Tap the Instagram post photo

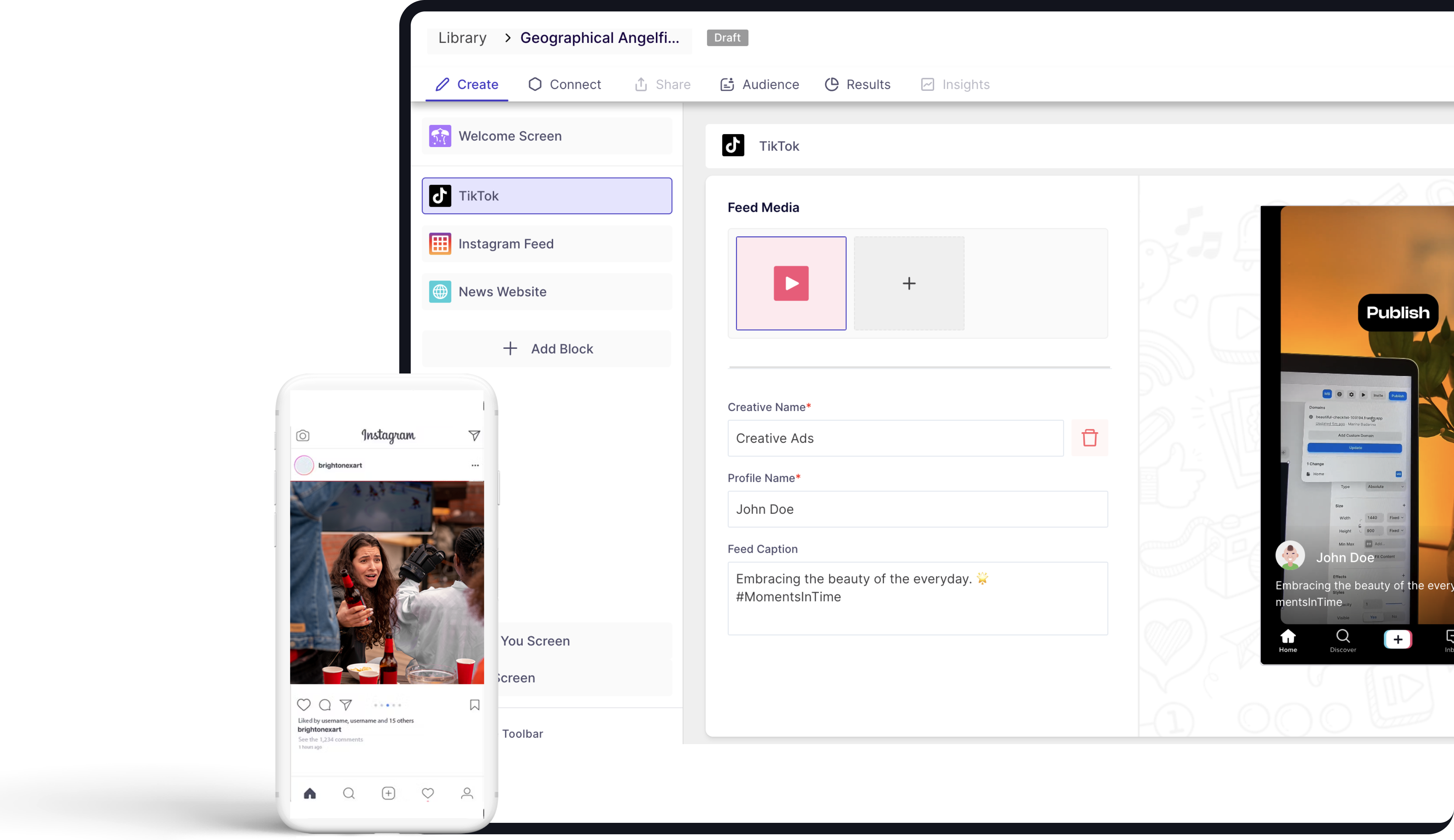tap(387, 582)
